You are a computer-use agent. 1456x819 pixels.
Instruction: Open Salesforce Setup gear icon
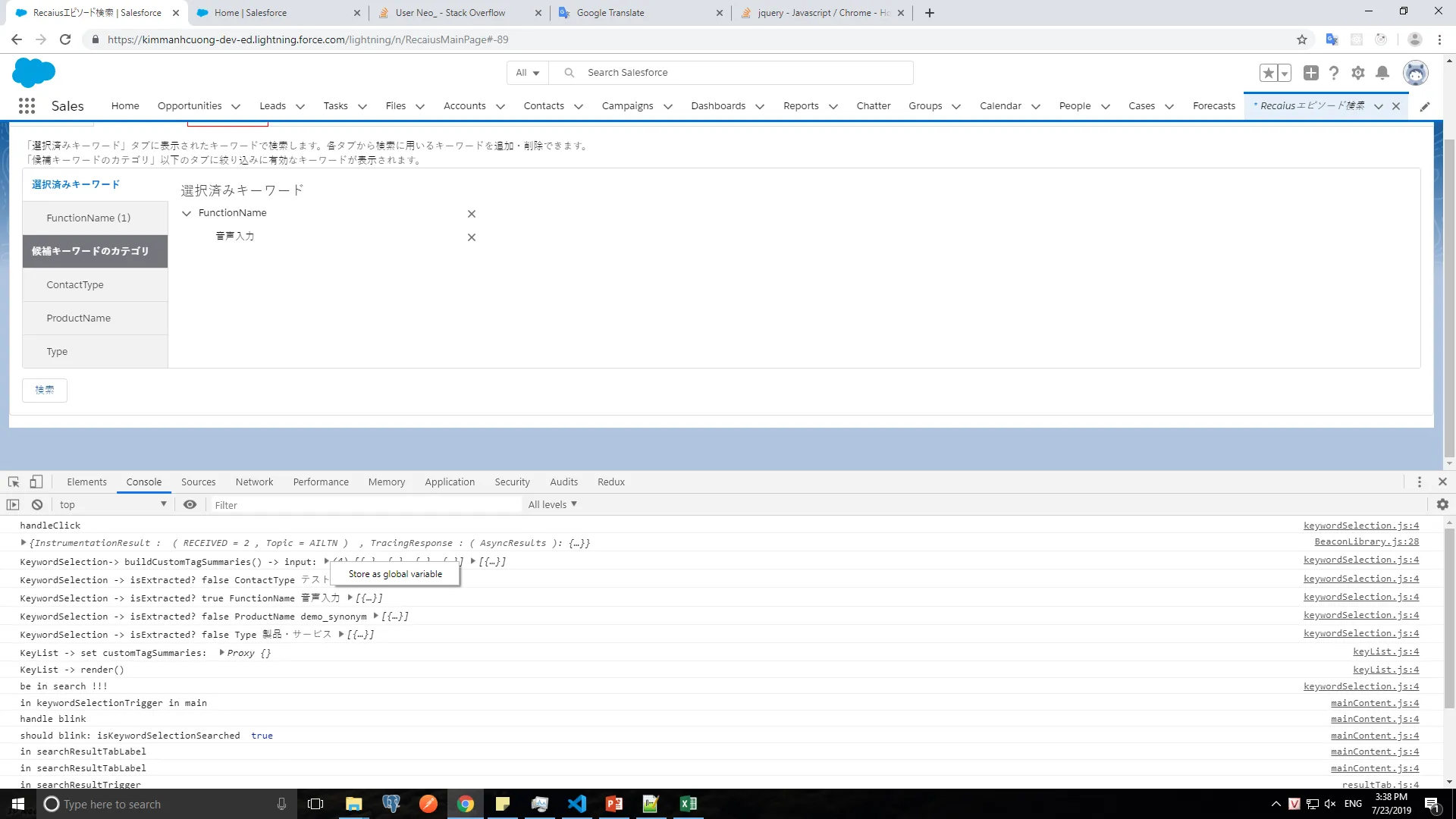(x=1358, y=73)
